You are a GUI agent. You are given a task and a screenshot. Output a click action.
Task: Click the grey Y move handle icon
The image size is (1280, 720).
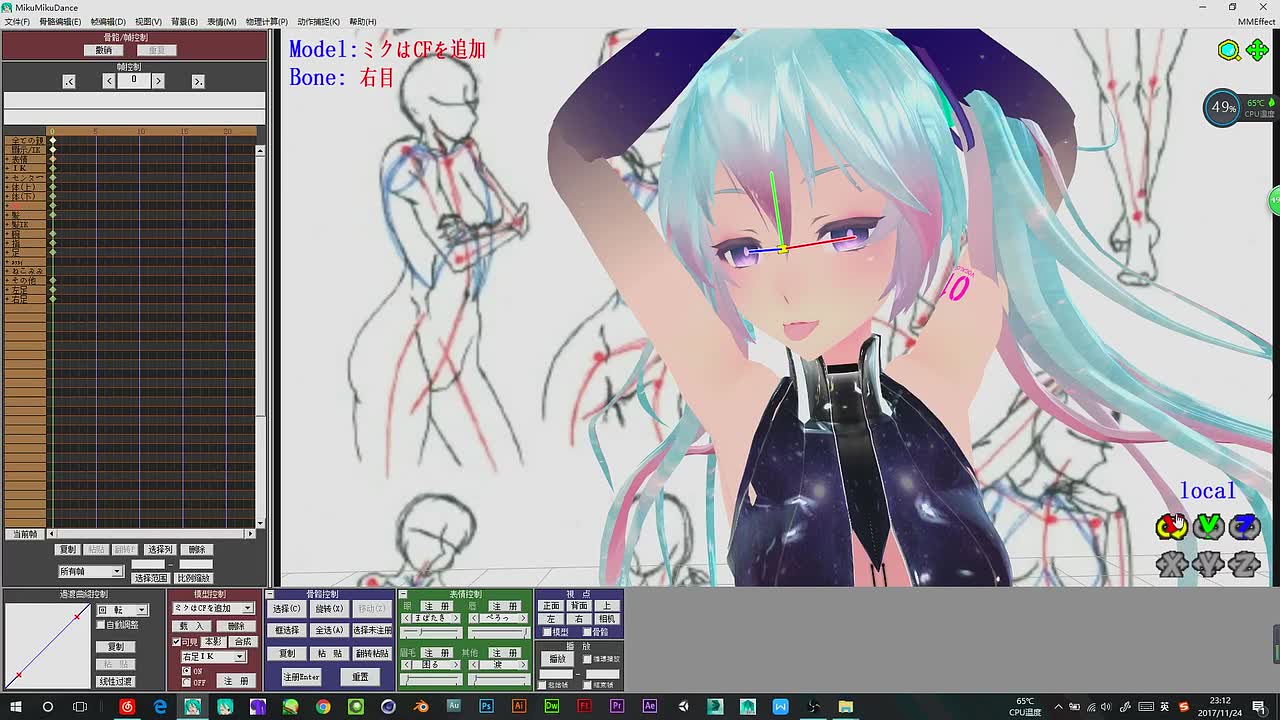tap(1208, 565)
